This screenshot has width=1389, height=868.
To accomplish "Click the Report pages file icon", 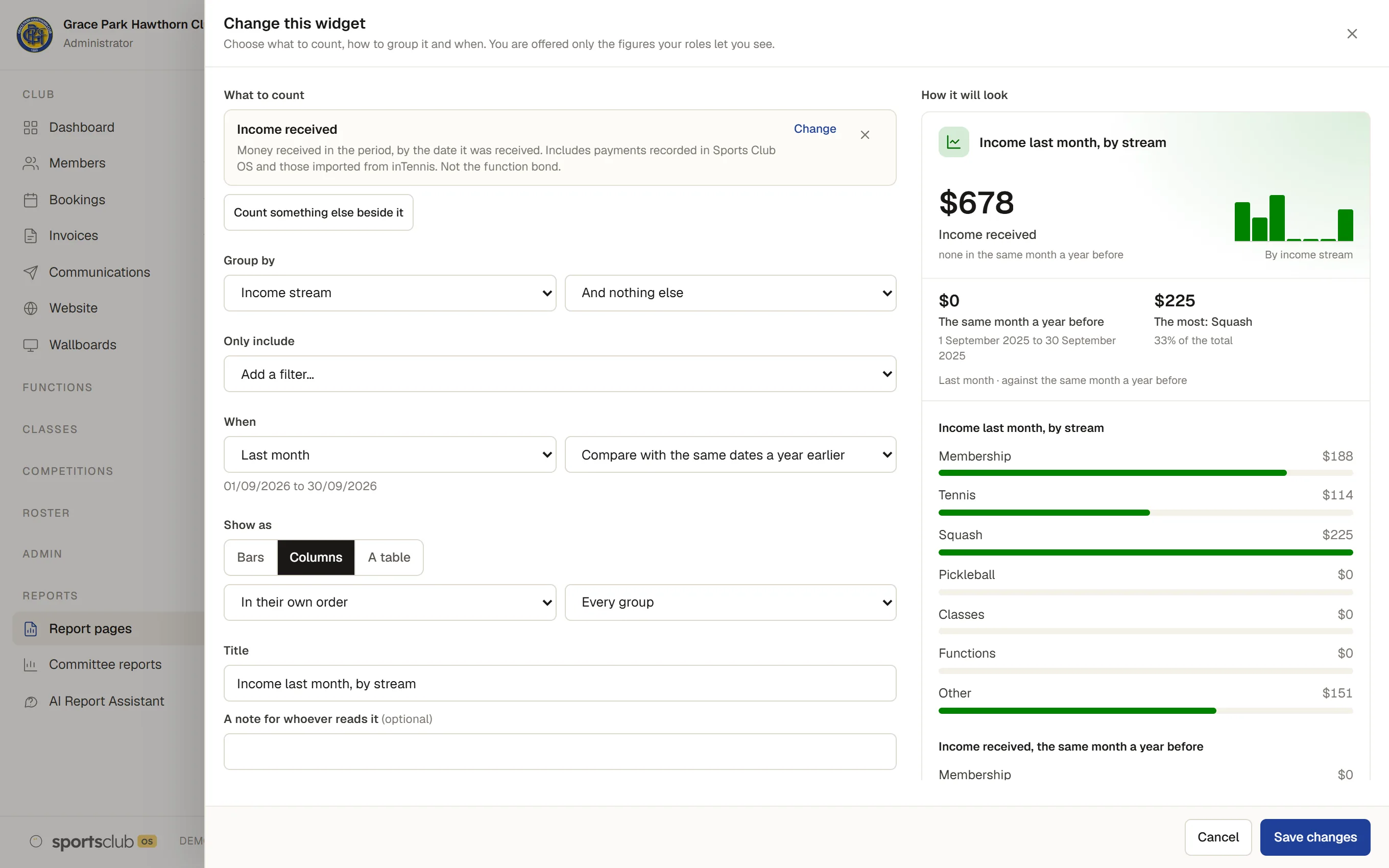I will [x=31, y=629].
